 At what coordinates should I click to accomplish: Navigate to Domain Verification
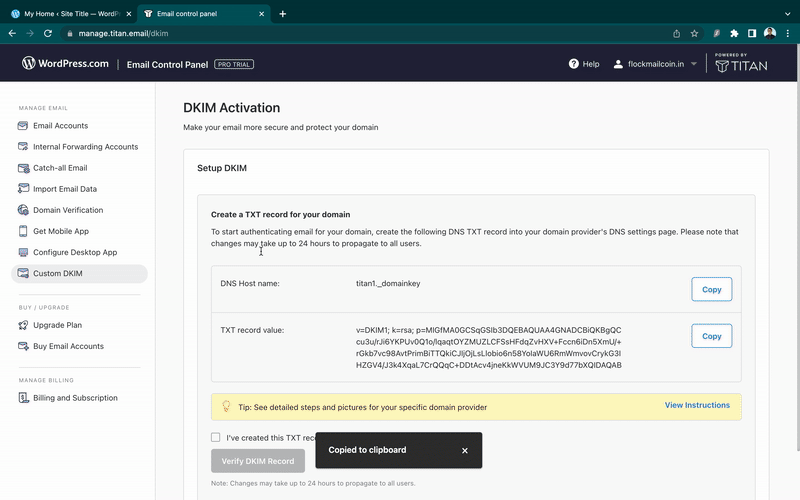[x=79, y=210]
